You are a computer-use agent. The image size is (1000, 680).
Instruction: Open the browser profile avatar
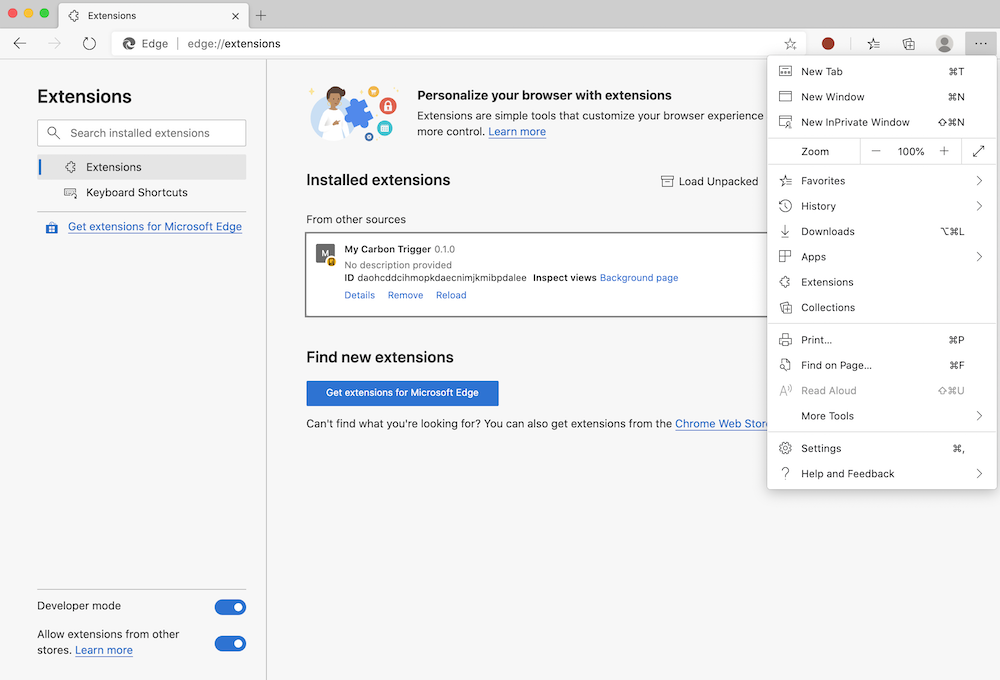944,43
